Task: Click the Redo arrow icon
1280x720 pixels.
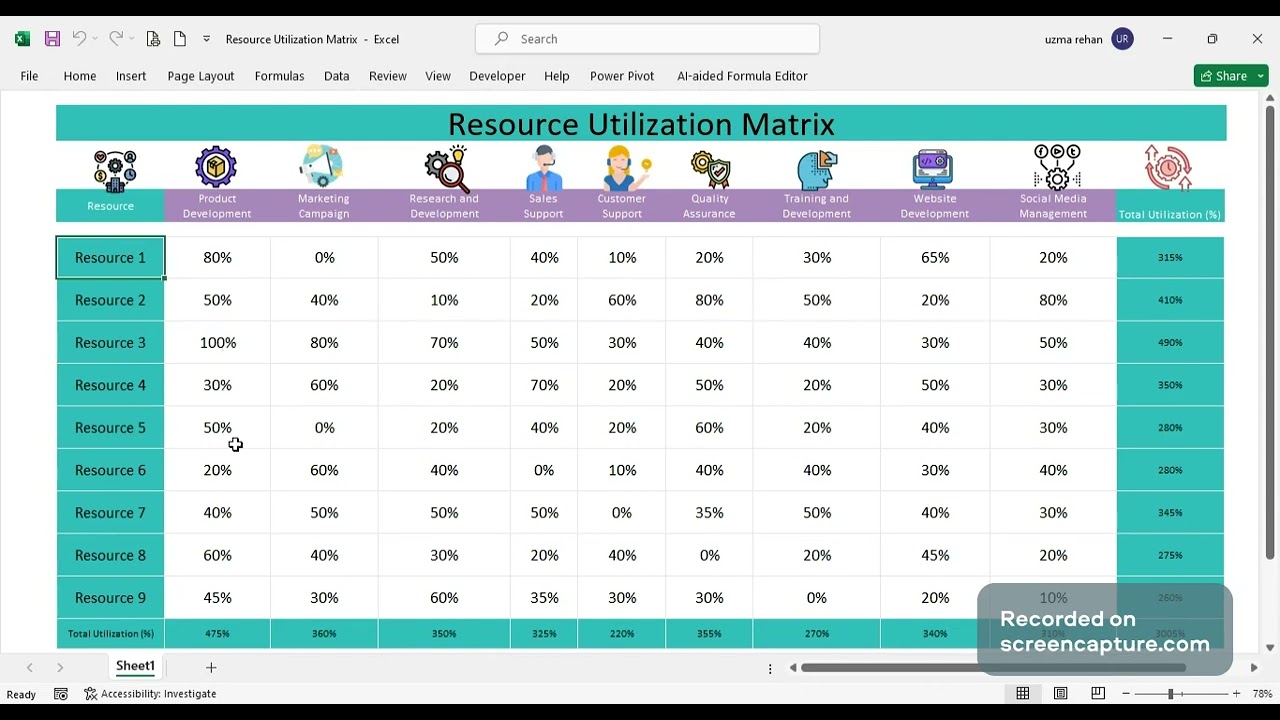Action: (x=115, y=39)
